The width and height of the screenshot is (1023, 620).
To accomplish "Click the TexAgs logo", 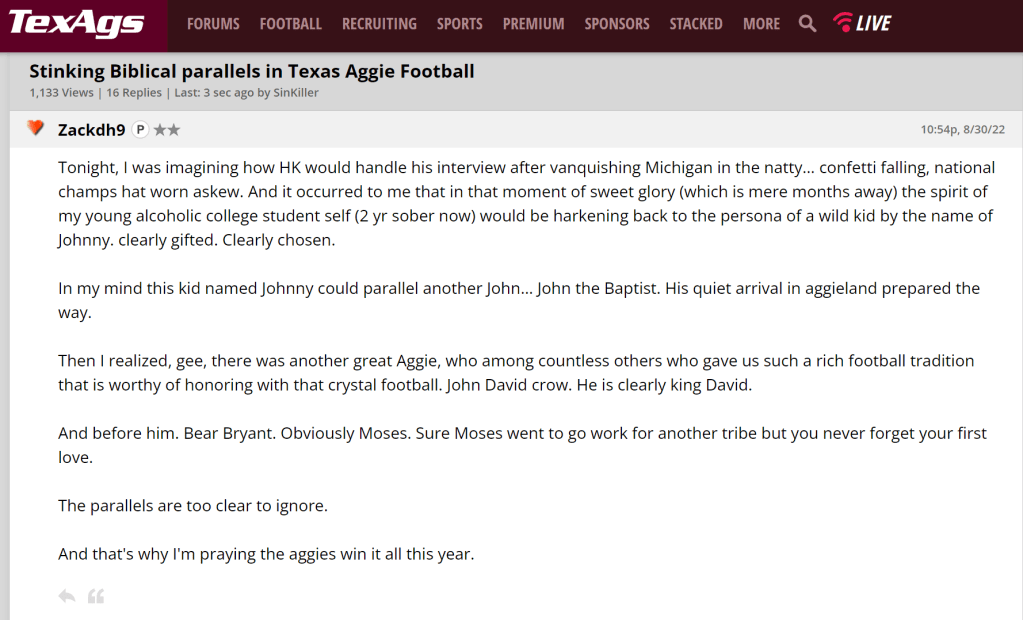I will 76,23.
